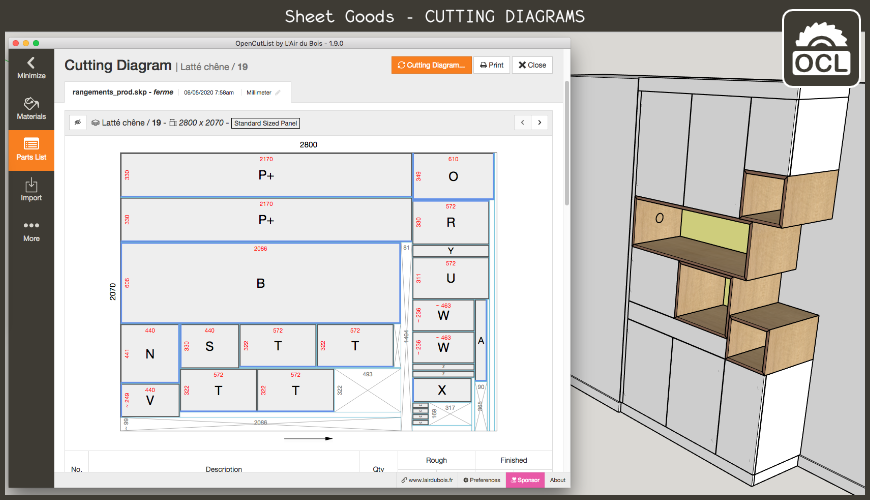Click the 317 wide crossed offcut area
Viewport: 870px width, 500px height.
(450, 414)
